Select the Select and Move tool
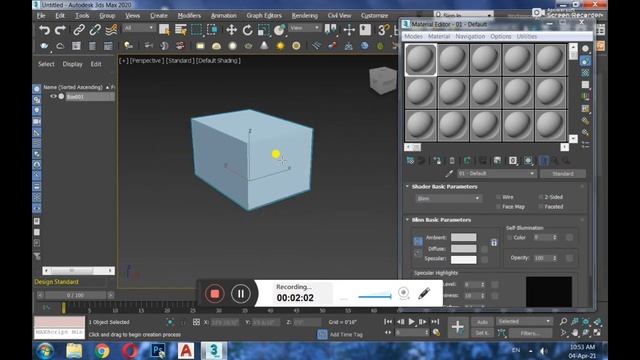Viewport: 640px width, 360px height. coord(231,30)
